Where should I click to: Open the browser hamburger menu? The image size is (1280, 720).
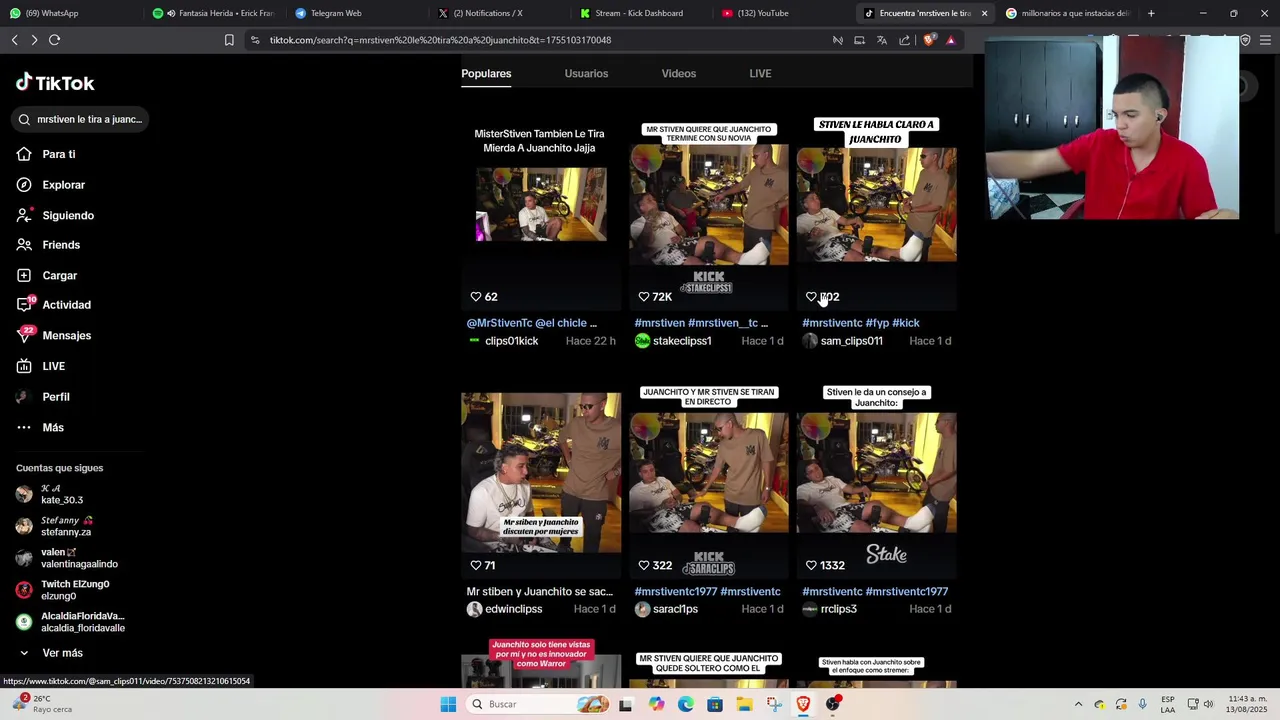(x=1266, y=40)
